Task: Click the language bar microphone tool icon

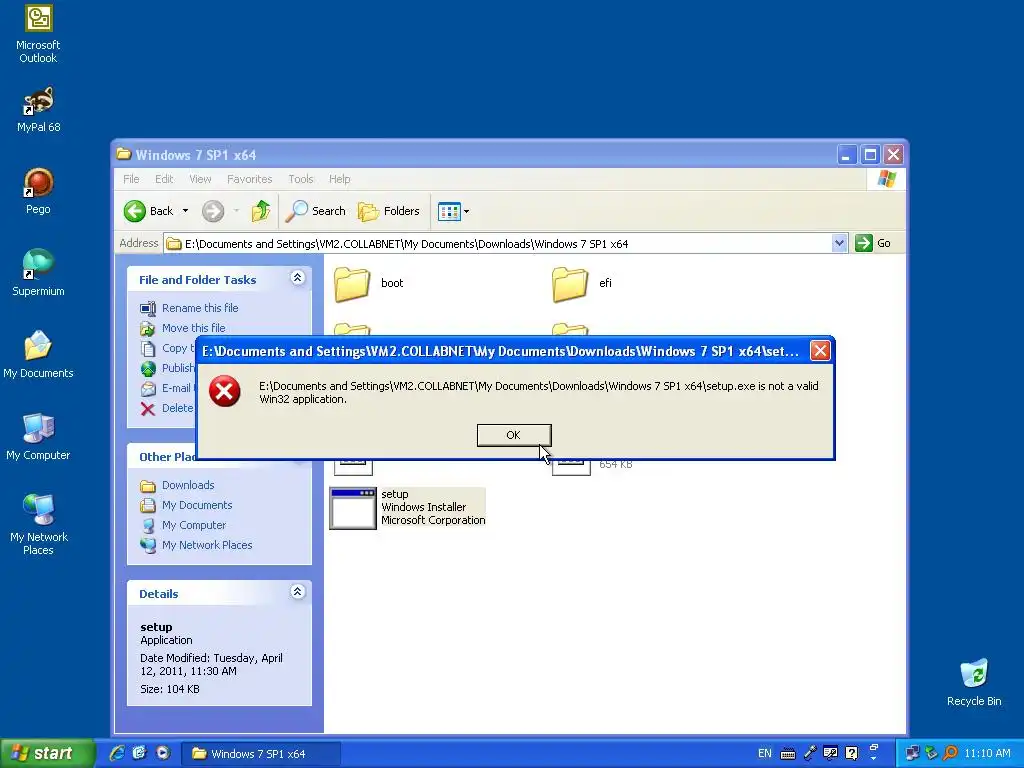Action: tap(810, 754)
